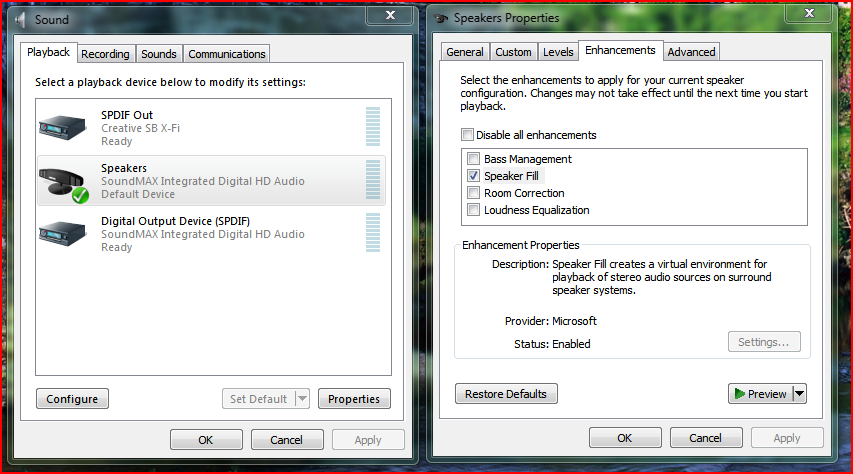The width and height of the screenshot is (853, 474).
Task: Select the SPDIF Out device icon
Action: tap(63, 128)
